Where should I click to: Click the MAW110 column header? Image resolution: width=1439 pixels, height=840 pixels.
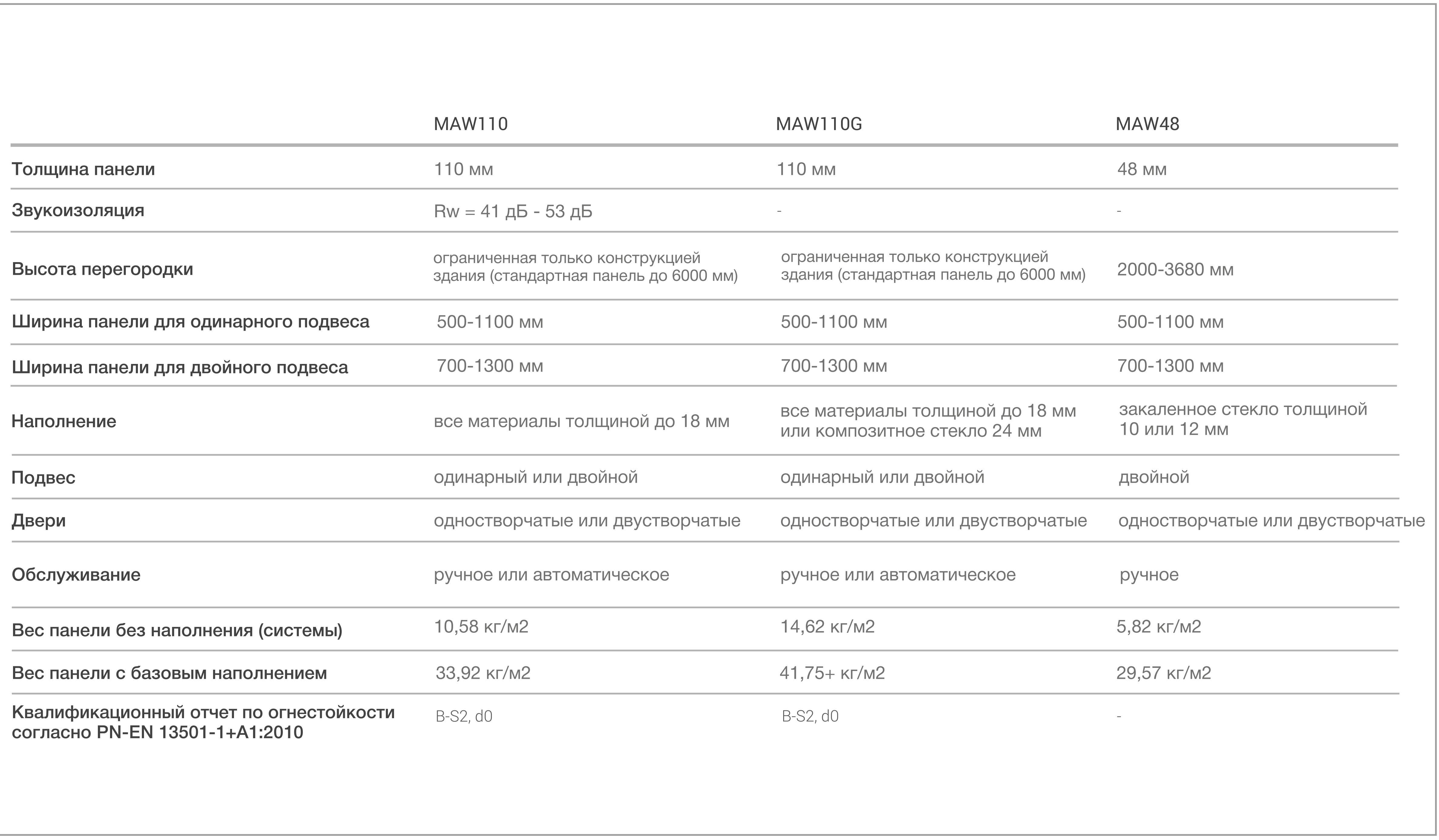[471, 124]
